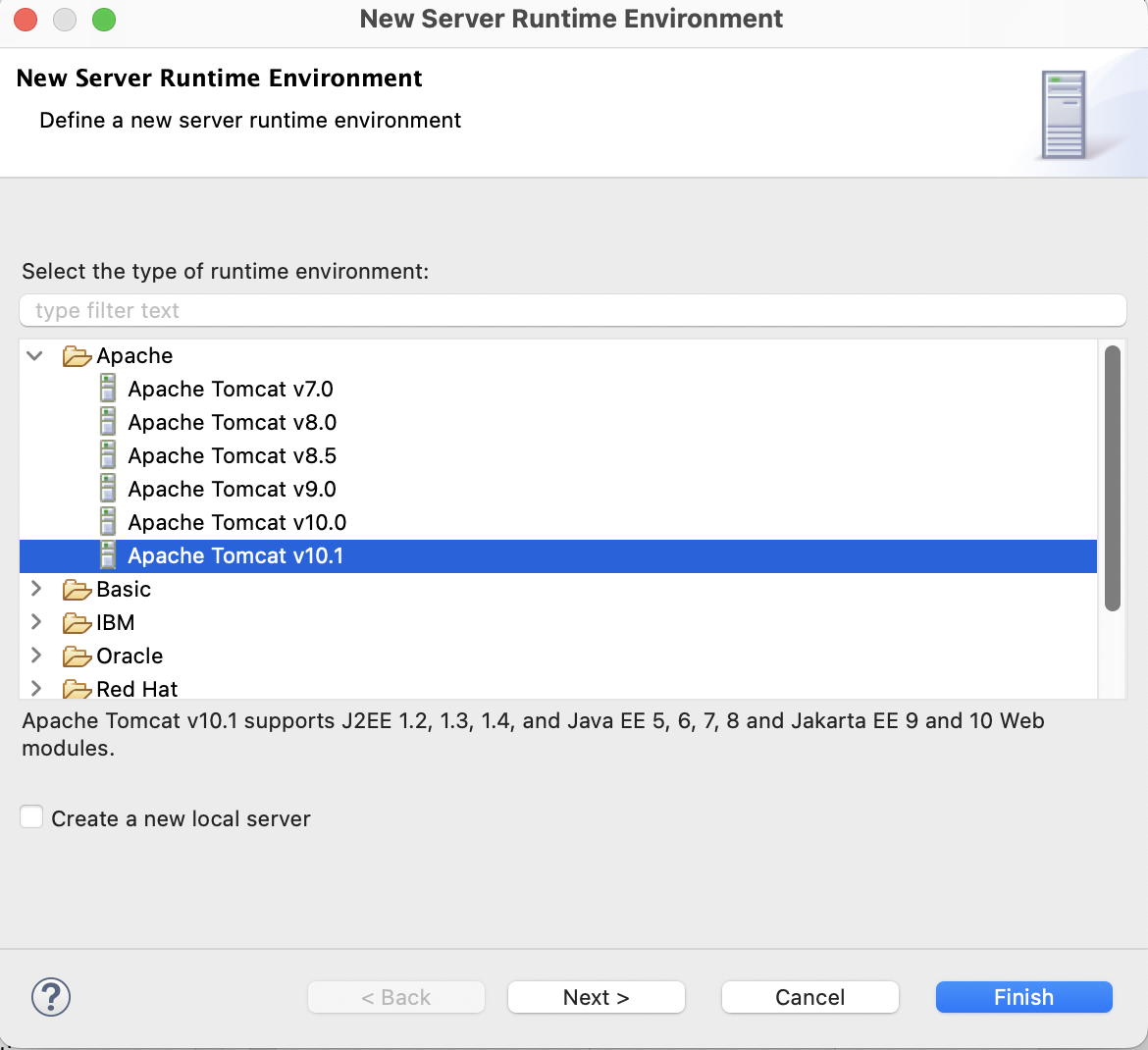Click the Tomcat v7.0 server icon
This screenshot has height=1050, width=1148.
tap(108, 389)
